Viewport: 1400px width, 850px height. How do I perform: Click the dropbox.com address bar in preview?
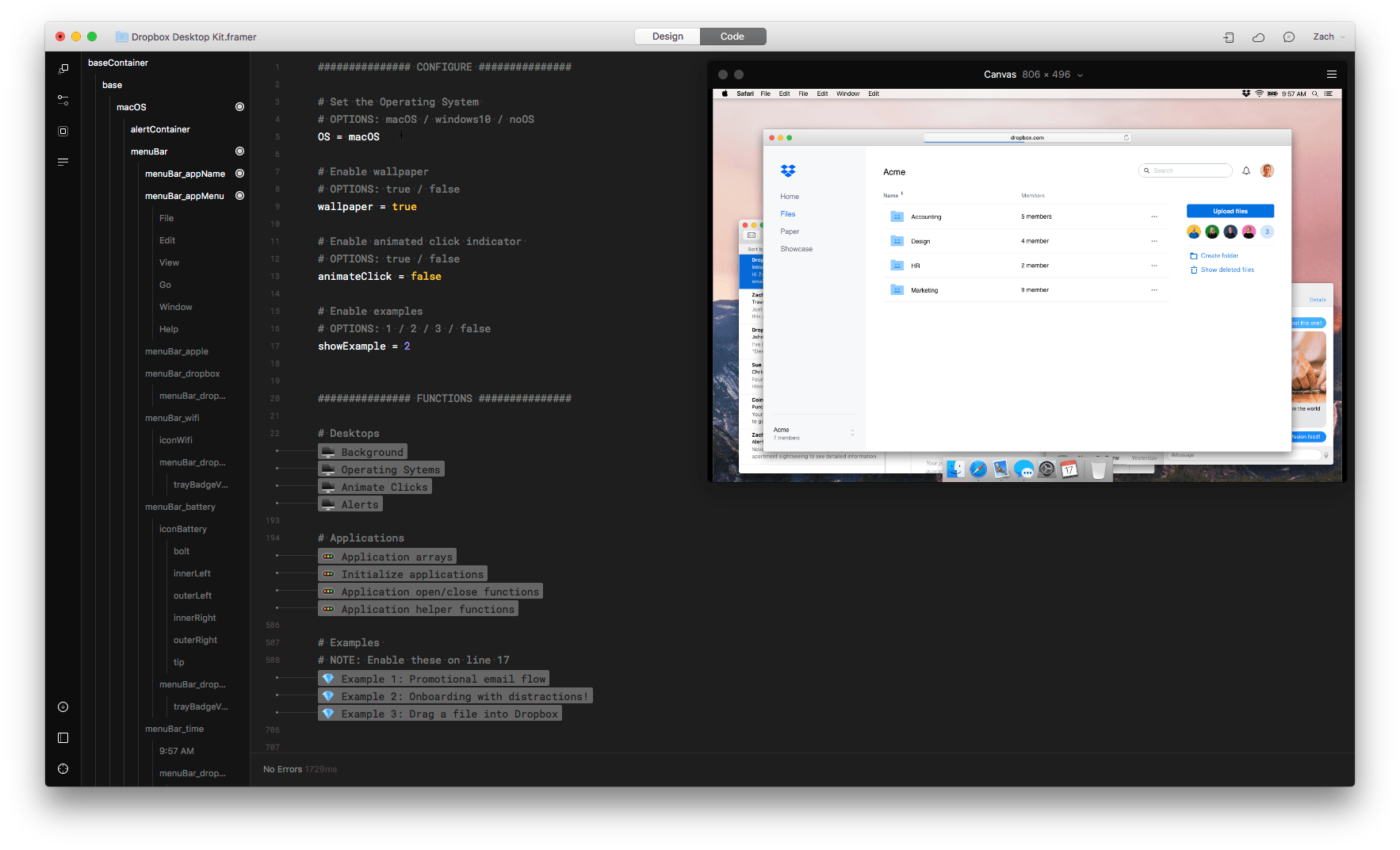1027,138
